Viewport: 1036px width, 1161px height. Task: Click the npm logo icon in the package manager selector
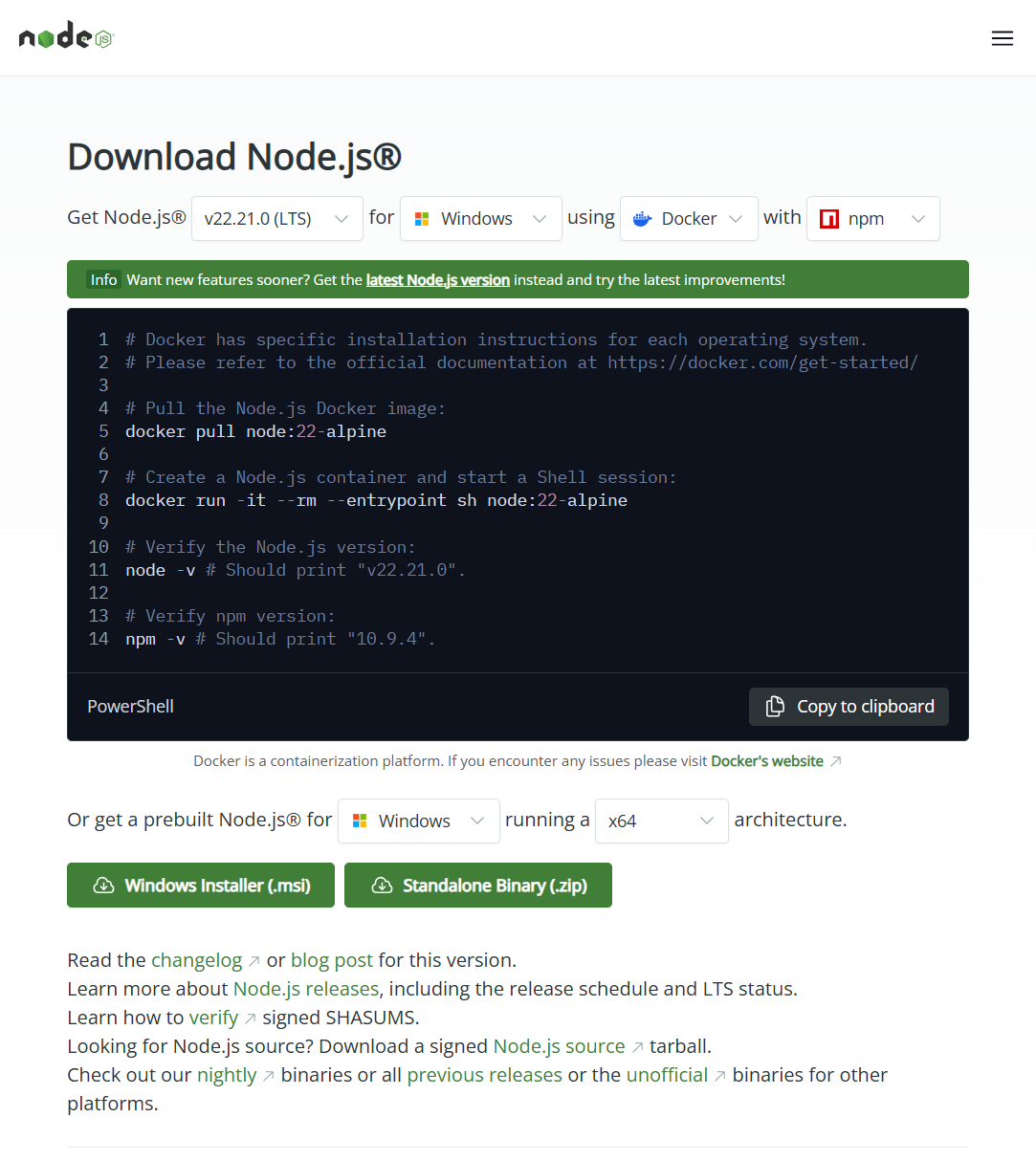pyautogui.click(x=828, y=218)
